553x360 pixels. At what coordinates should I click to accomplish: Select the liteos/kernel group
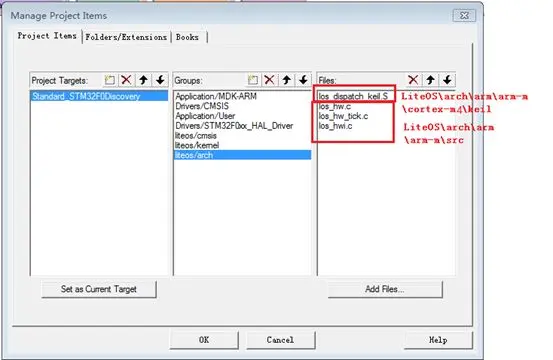tap(242, 145)
